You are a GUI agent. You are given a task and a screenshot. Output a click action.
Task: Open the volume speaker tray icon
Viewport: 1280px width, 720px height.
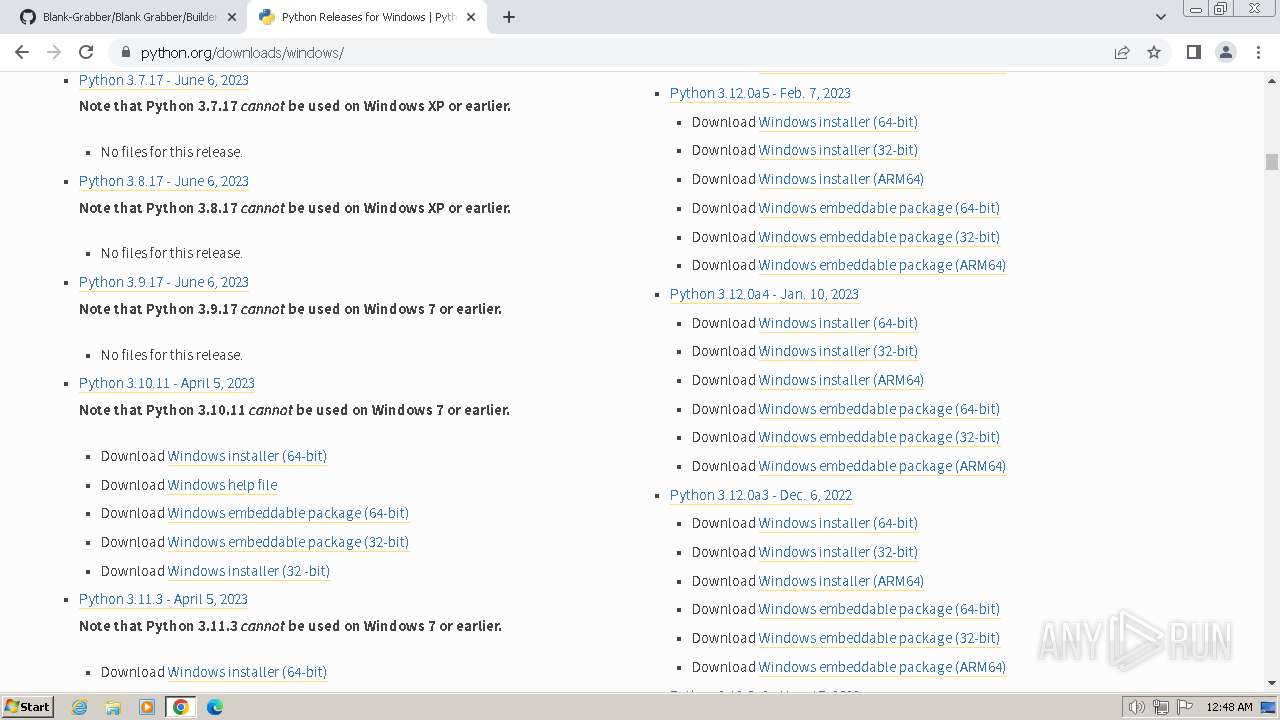(1137, 707)
